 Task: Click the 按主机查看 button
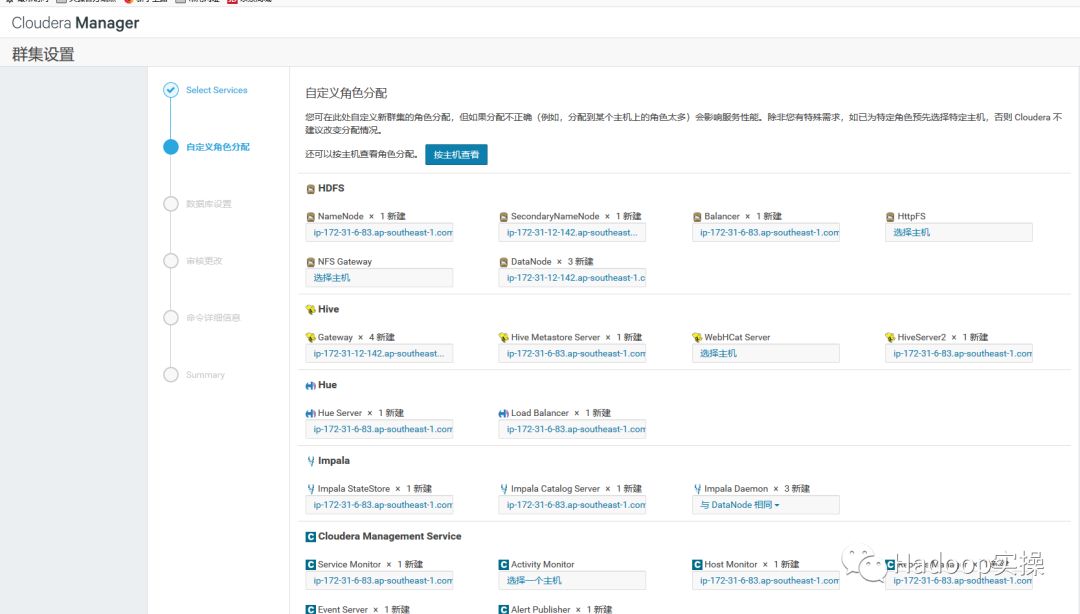(456, 155)
